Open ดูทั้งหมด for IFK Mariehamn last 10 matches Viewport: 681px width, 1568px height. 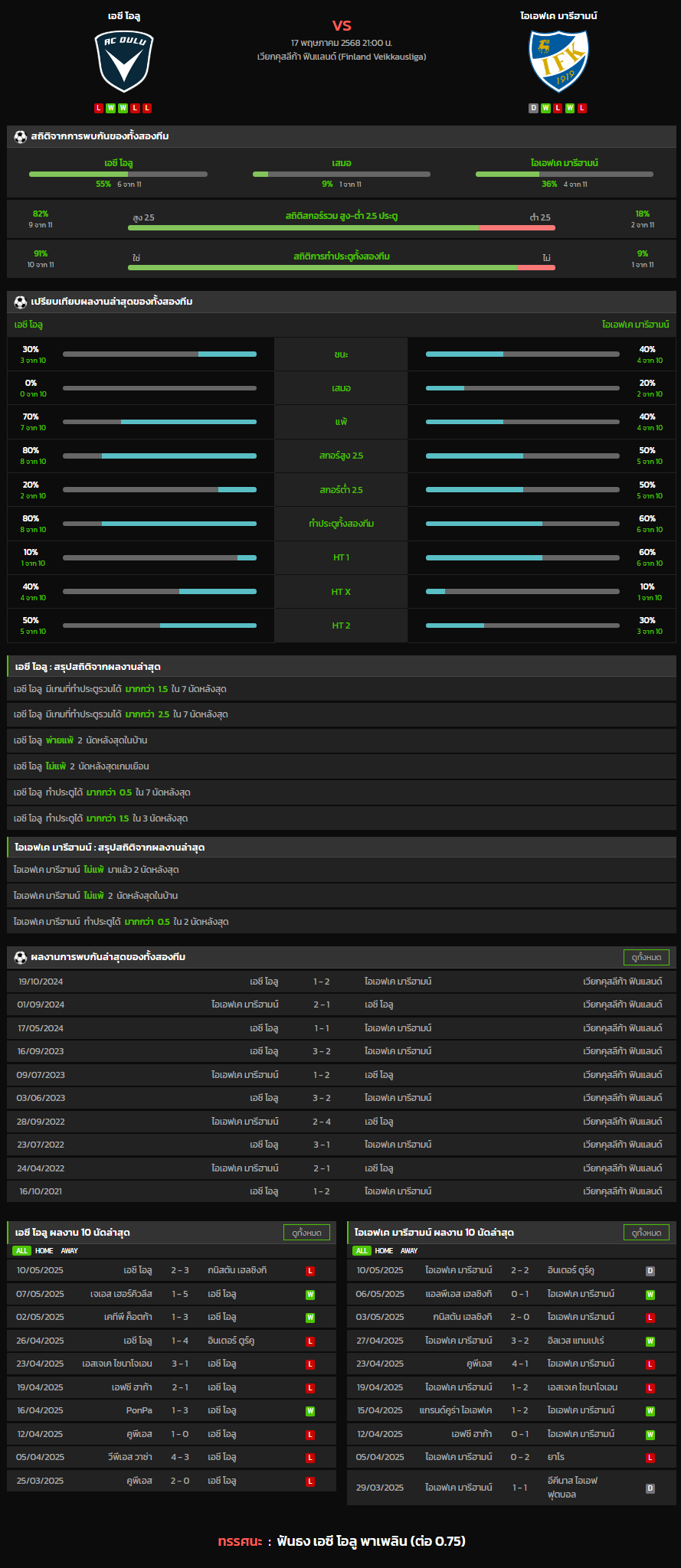click(647, 1233)
